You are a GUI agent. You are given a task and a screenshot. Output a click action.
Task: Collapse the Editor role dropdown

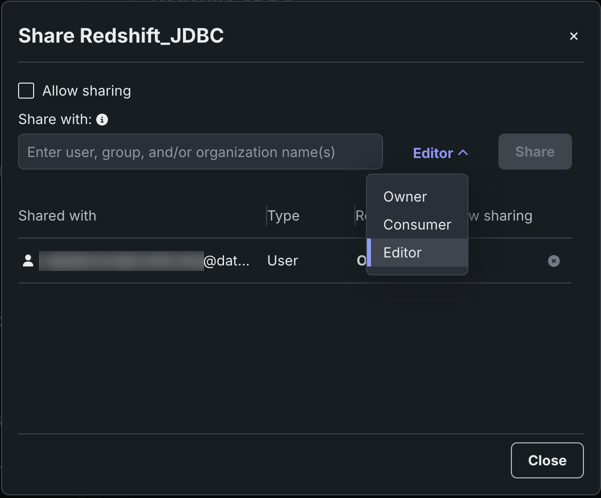coord(439,153)
